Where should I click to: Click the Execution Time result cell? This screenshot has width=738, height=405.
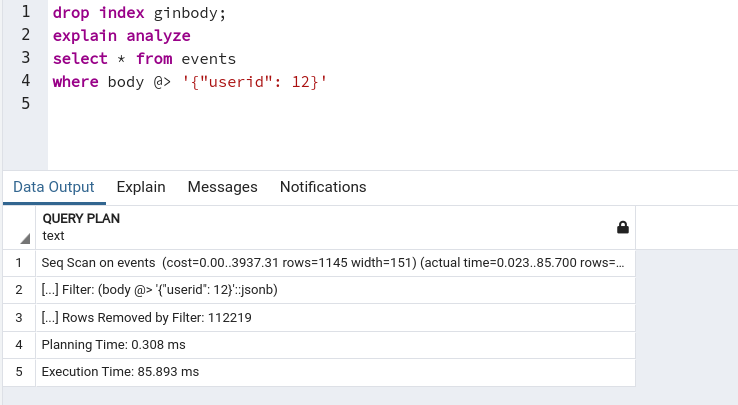pyautogui.click(x=120, y=371)
